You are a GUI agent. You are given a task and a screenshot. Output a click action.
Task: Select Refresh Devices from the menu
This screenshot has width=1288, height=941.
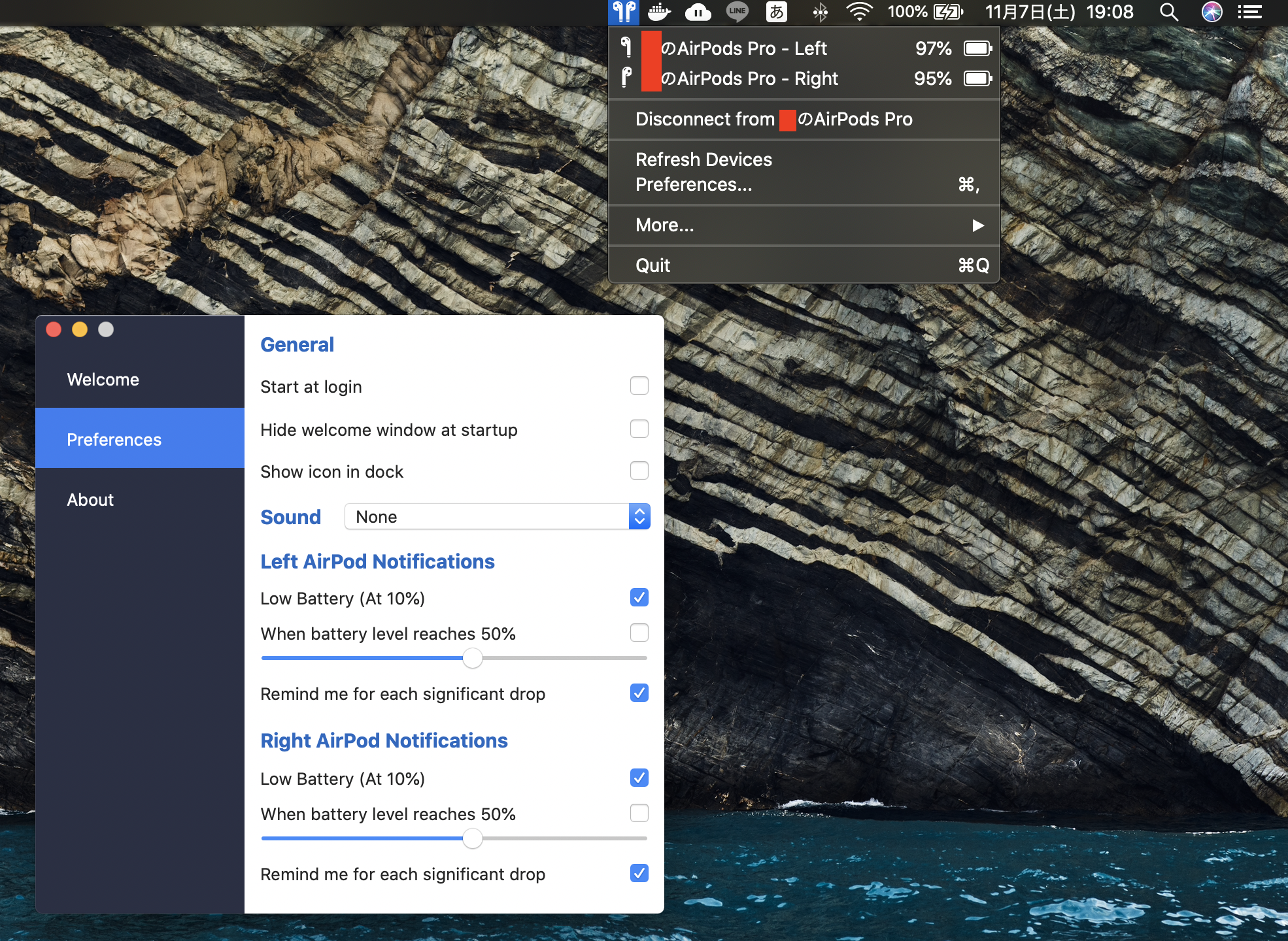point(703,159)
